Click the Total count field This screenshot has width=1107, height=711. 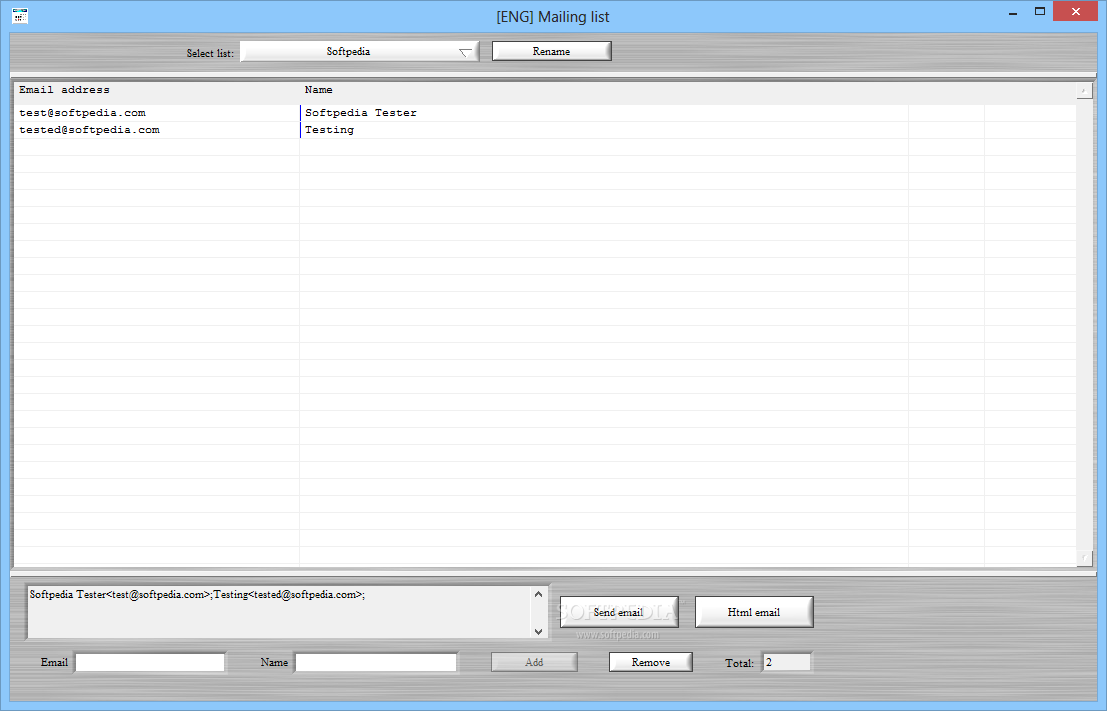pyautogui.click(x=786, y=662)
